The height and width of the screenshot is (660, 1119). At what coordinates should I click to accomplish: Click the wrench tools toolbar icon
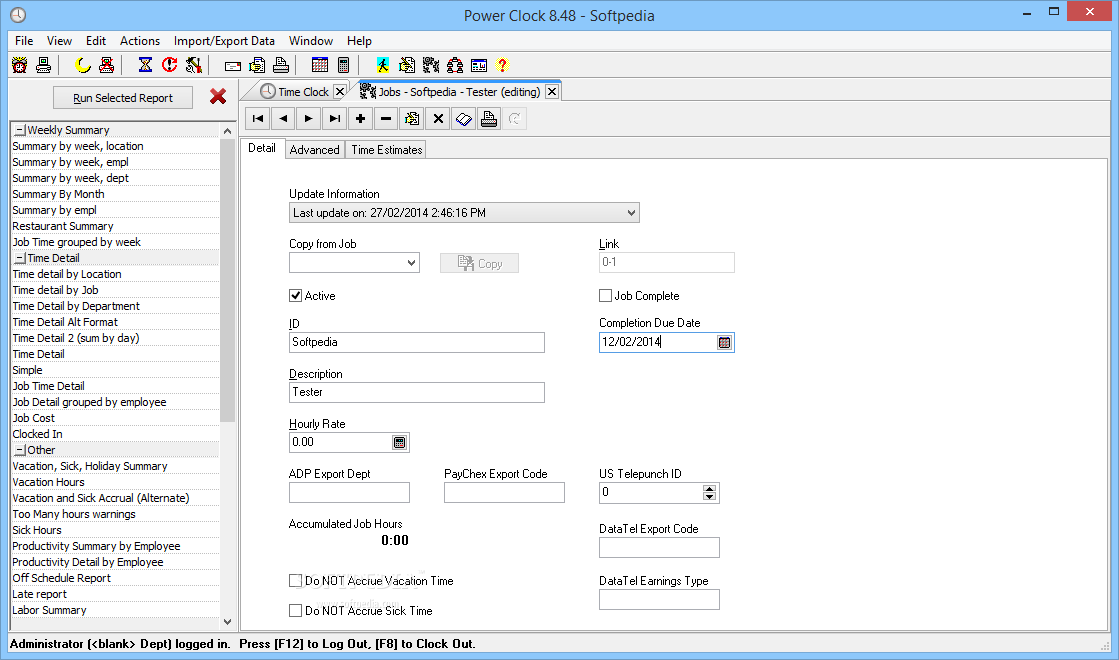193,66
